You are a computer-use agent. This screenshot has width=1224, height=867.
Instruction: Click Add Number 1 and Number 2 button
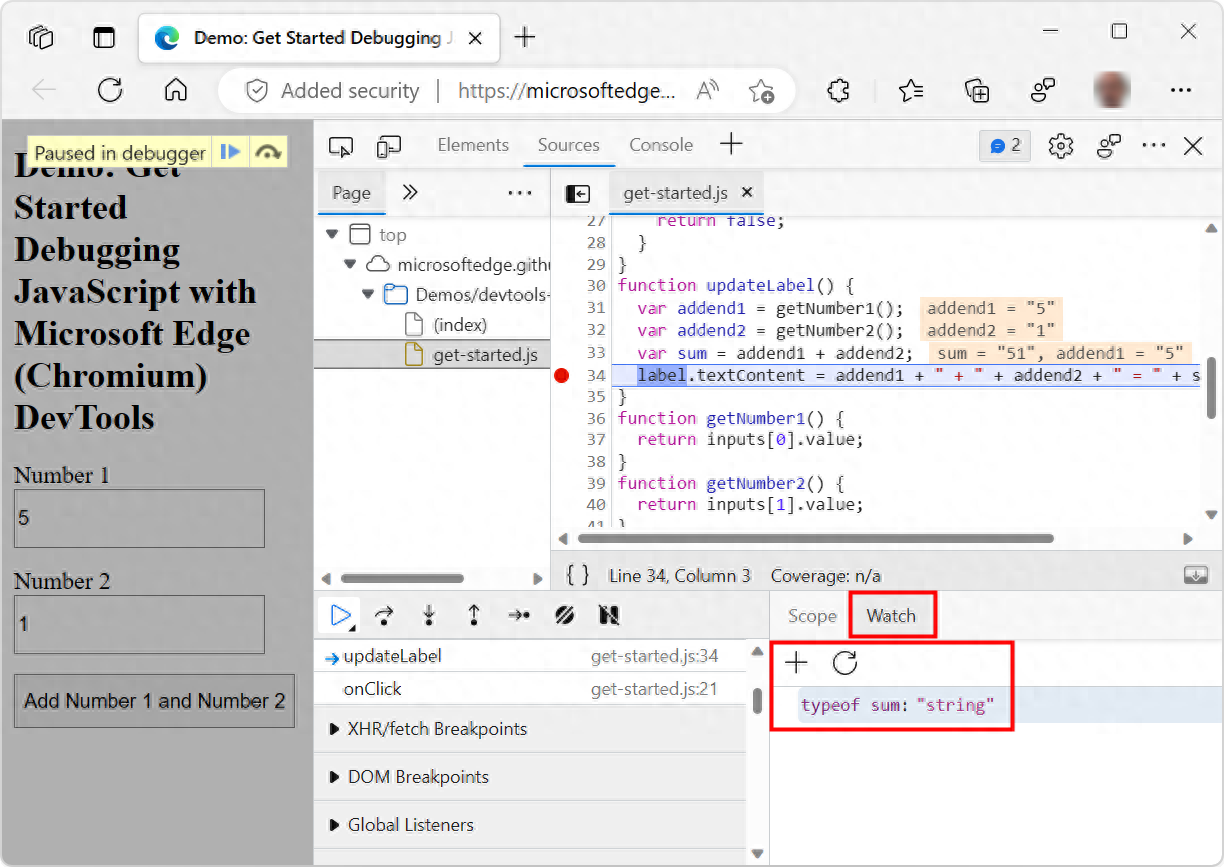154,701
